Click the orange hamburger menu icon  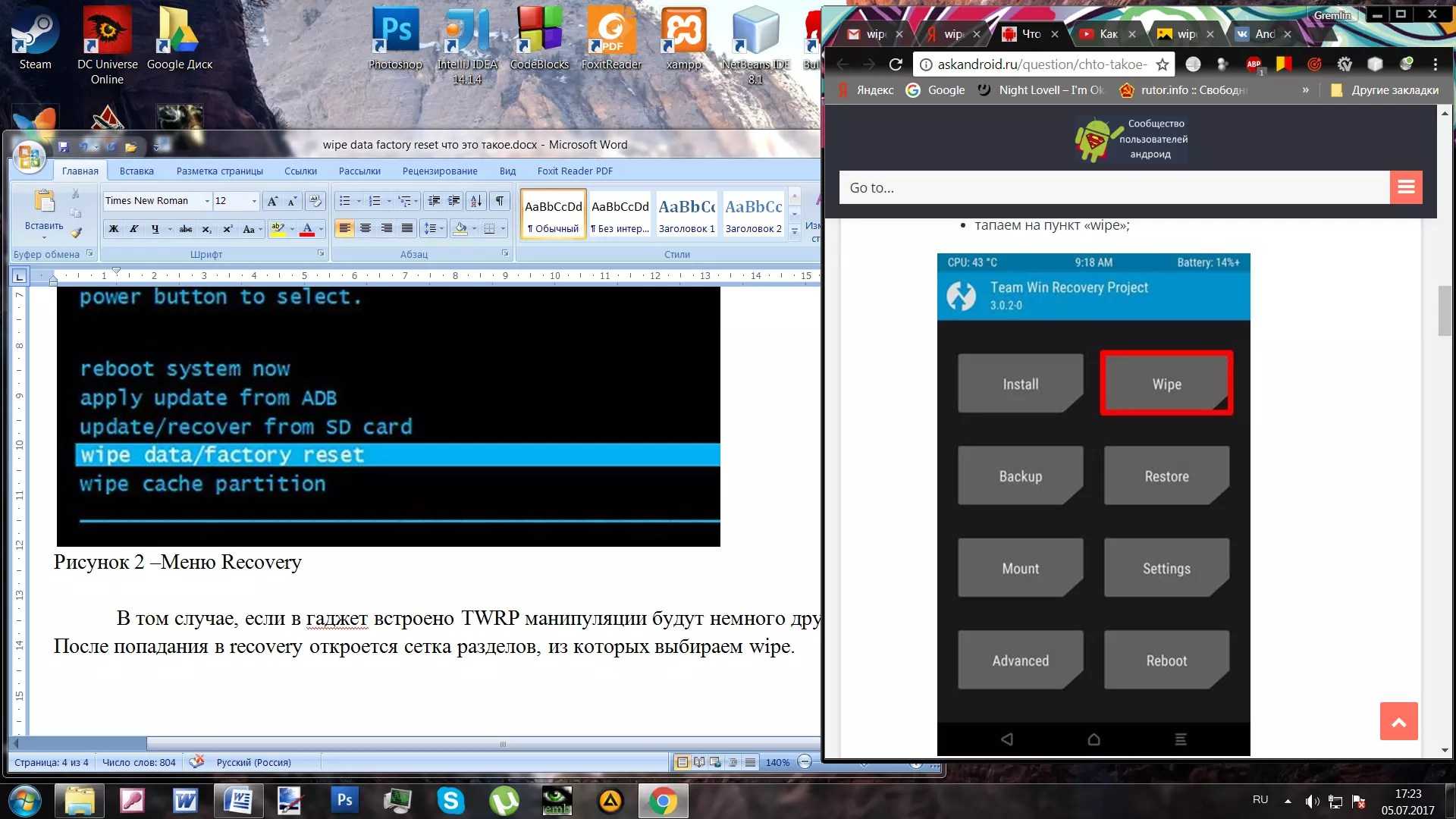click(x=1405, y=187)
